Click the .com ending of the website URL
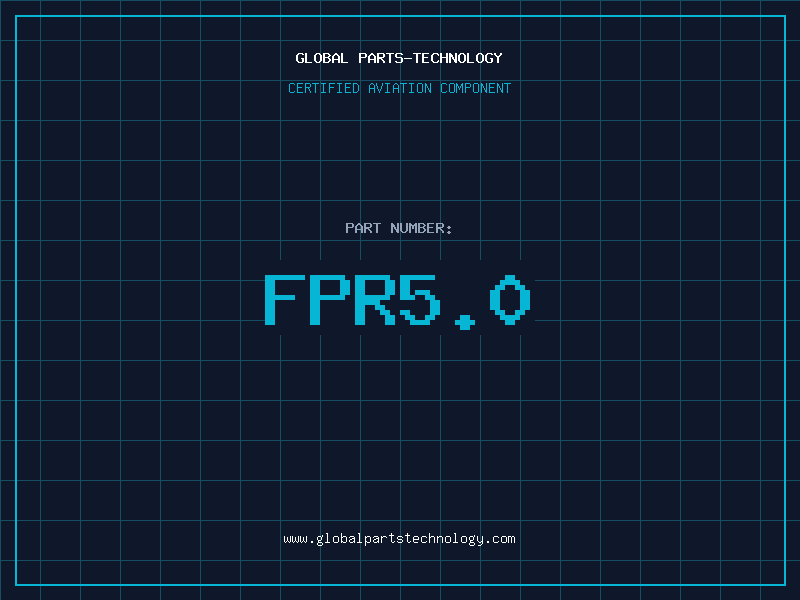Screen dimensions: 800x600 point(500,538)
